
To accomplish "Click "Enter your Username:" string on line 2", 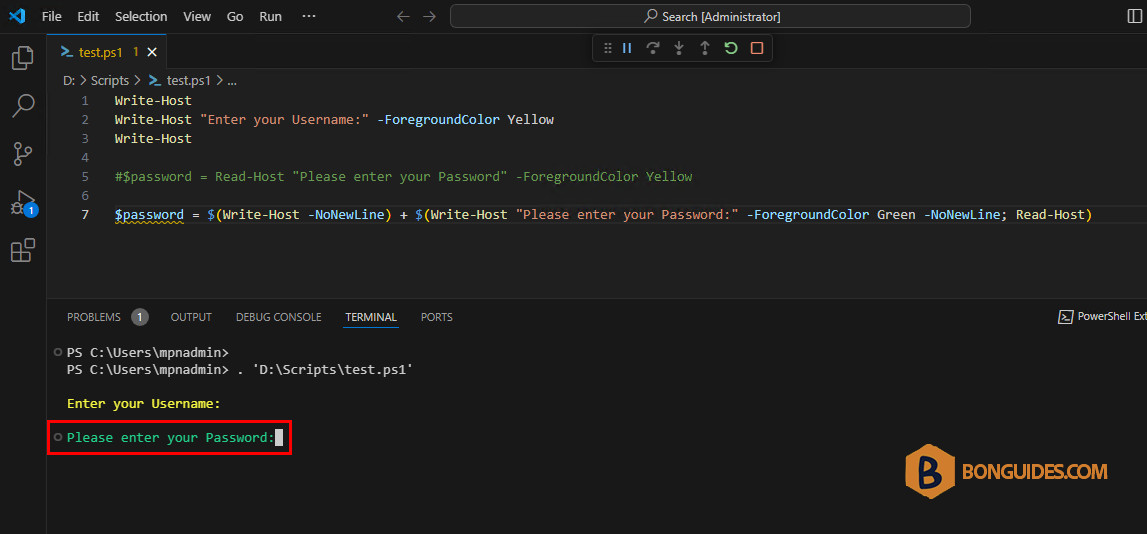I will pos(285,119).
